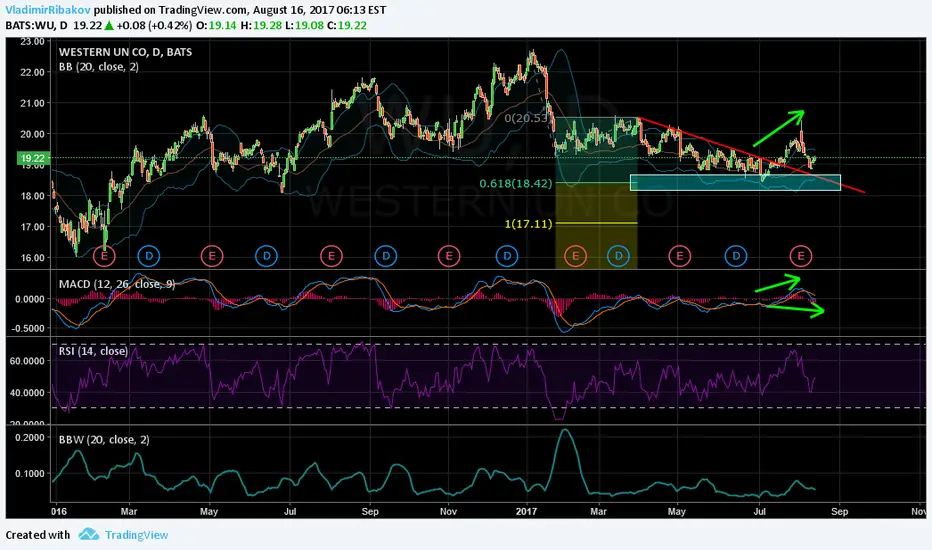Click the close value C:19.22
The width and height of the screenshot is (932, 550).
(x=347, y=26)
